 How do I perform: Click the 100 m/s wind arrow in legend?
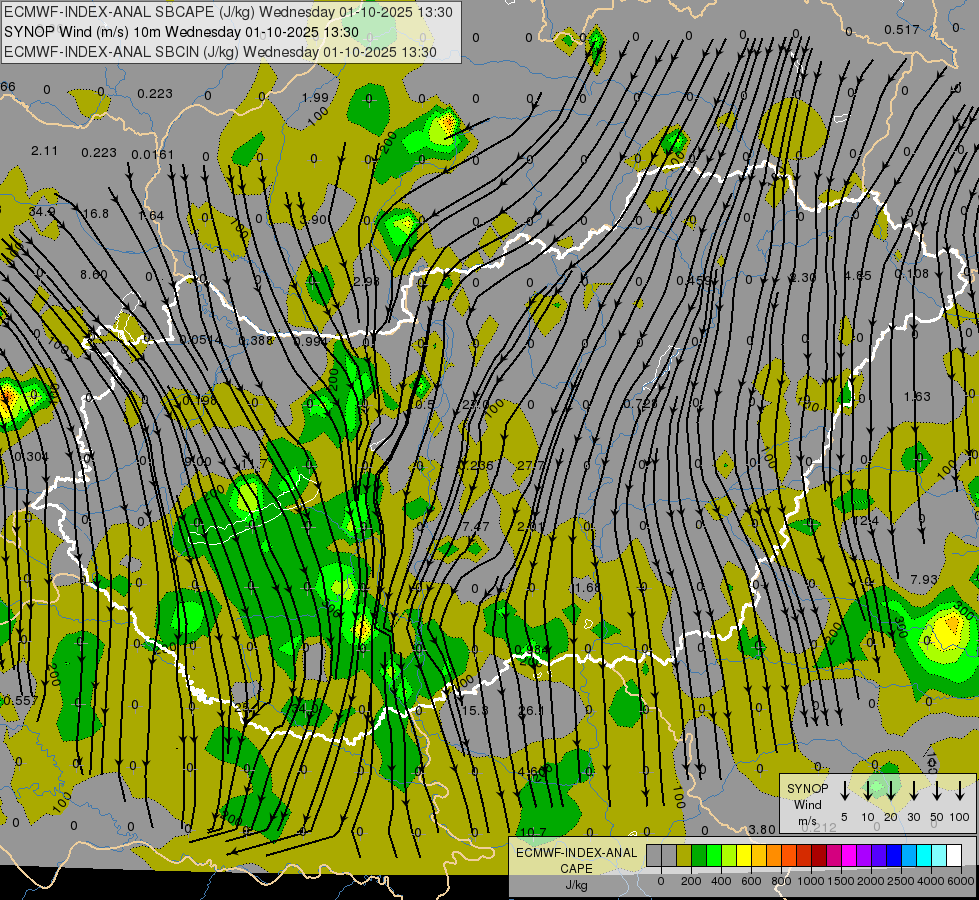[x=960, y=792]
